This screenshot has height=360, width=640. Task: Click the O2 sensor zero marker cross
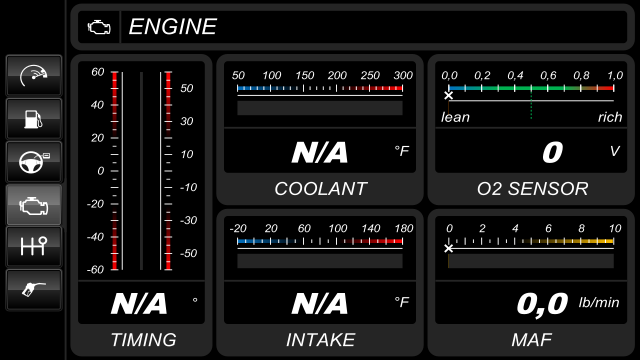click(x=449, y=96)
